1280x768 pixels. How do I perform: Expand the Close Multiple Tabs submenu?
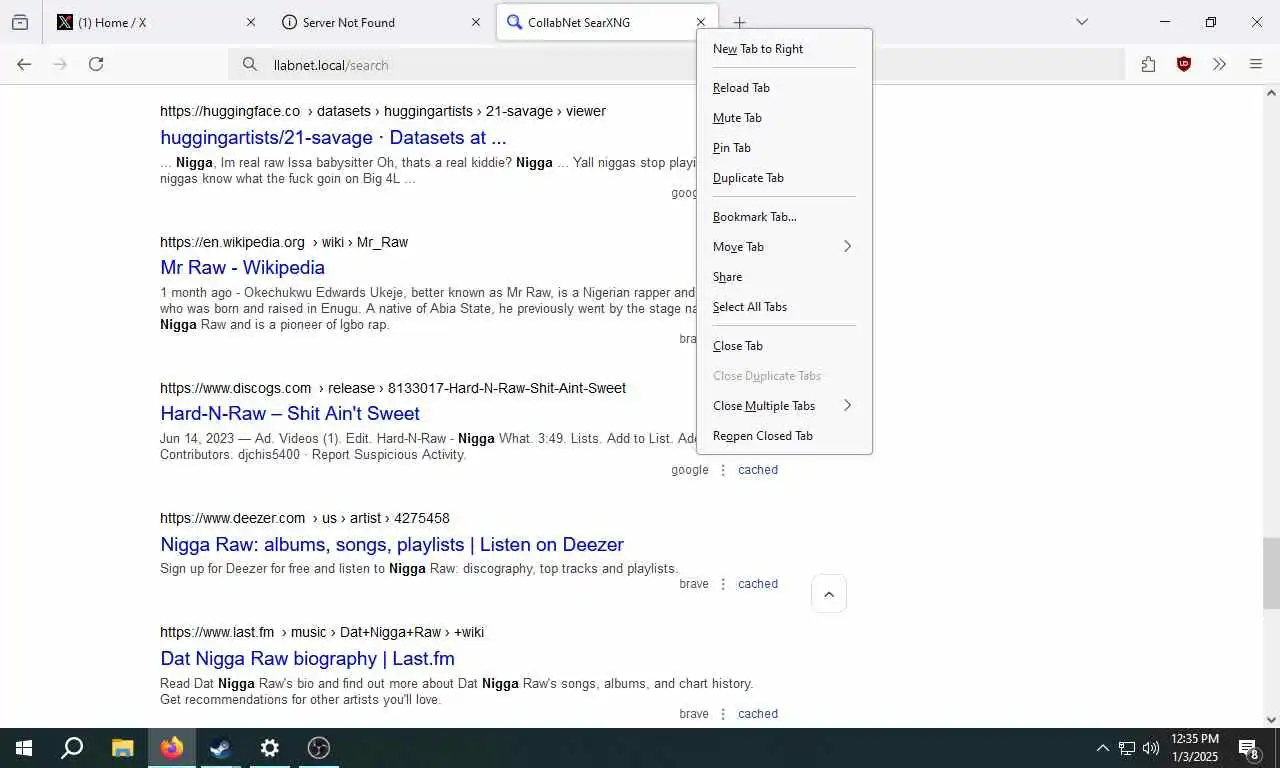[x=784, y=406]
